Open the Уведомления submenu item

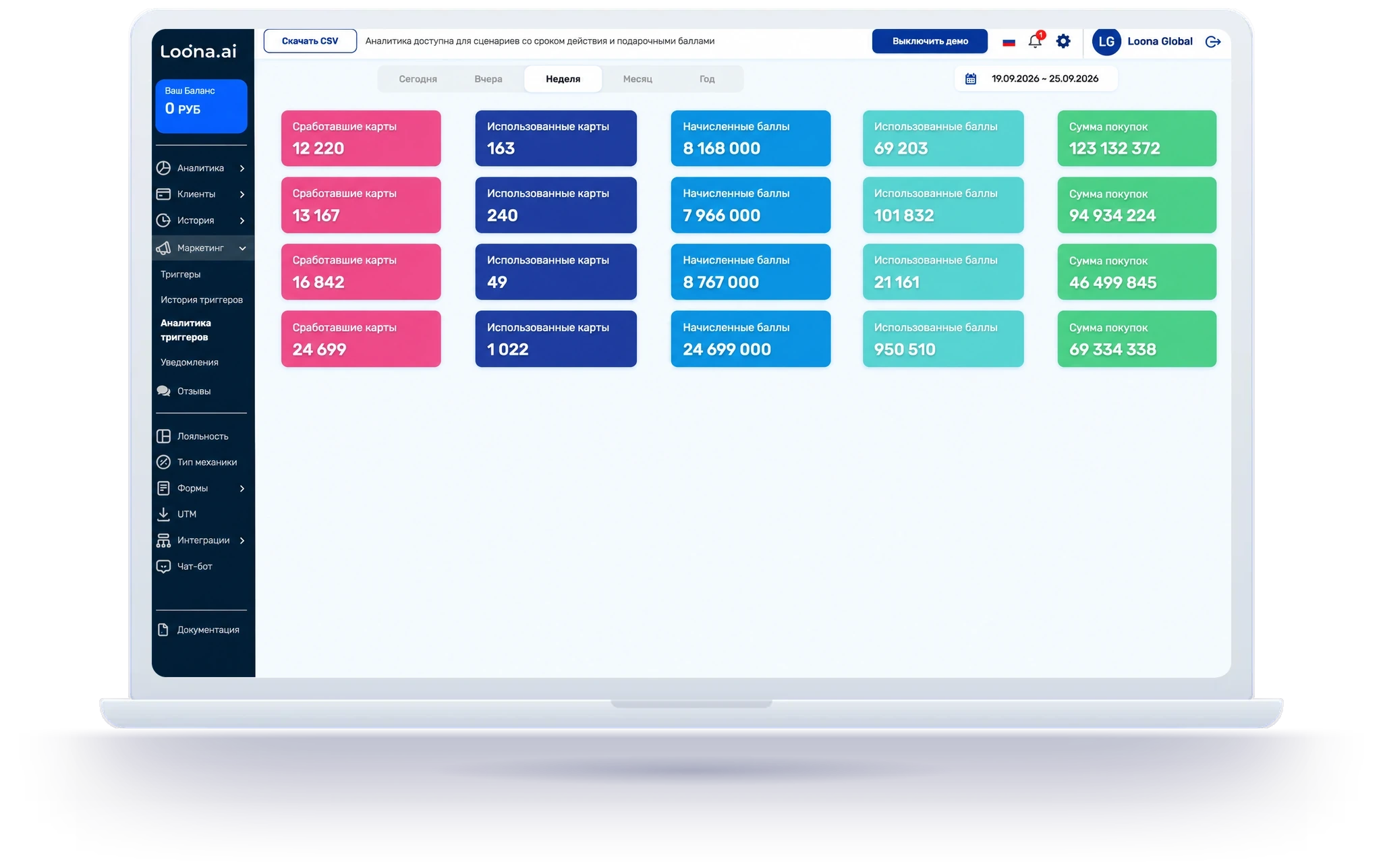(190, 363)
